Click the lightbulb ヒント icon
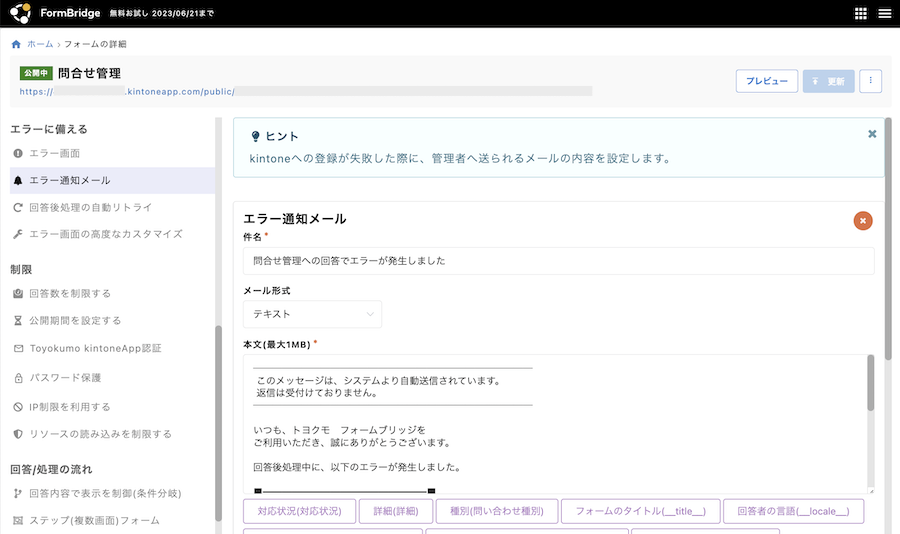The height and width of the screenshot is (534, 900). (255, 136)
